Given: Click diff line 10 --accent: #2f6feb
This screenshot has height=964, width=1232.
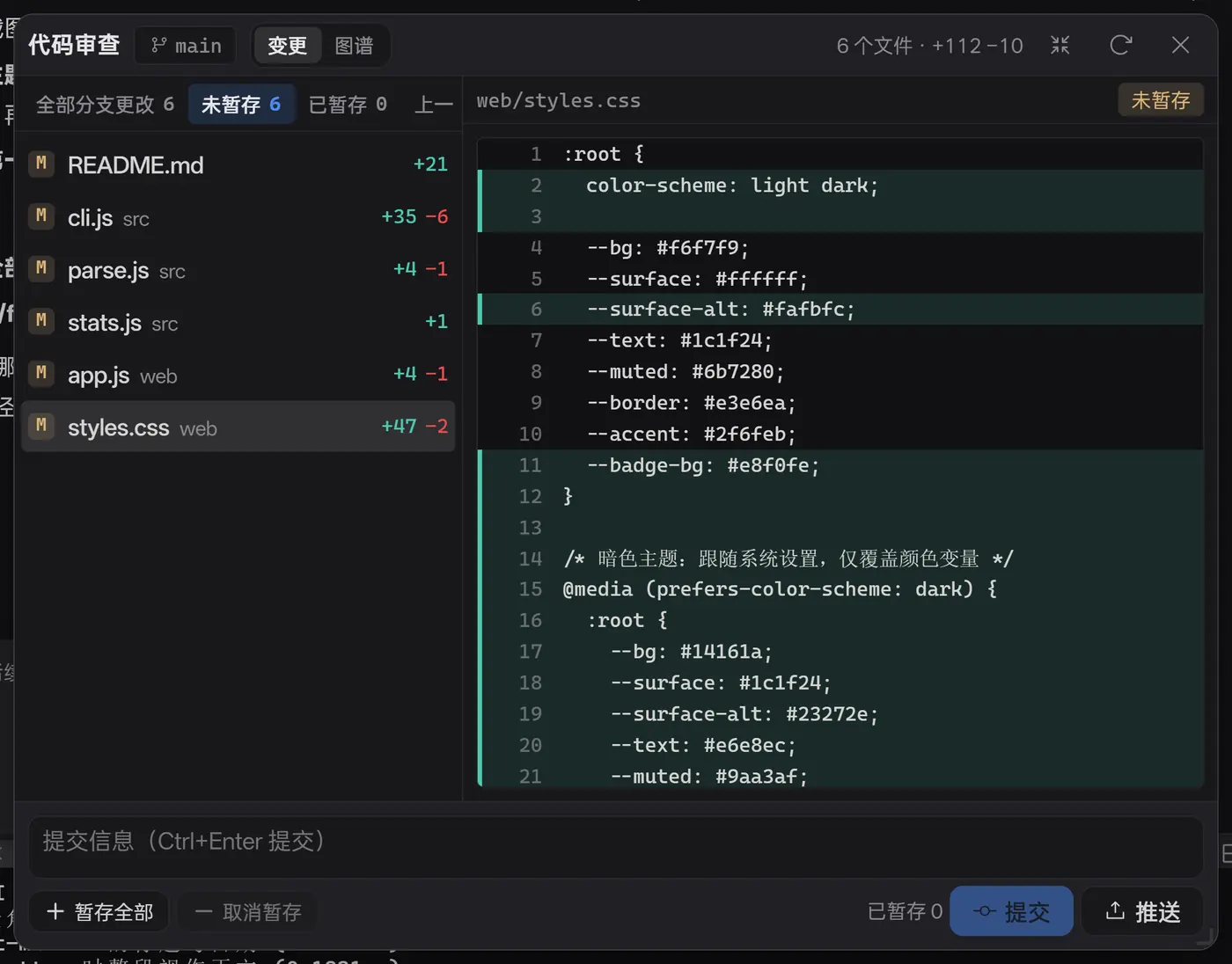Looking at the screenshot, I should coord(840,435).
